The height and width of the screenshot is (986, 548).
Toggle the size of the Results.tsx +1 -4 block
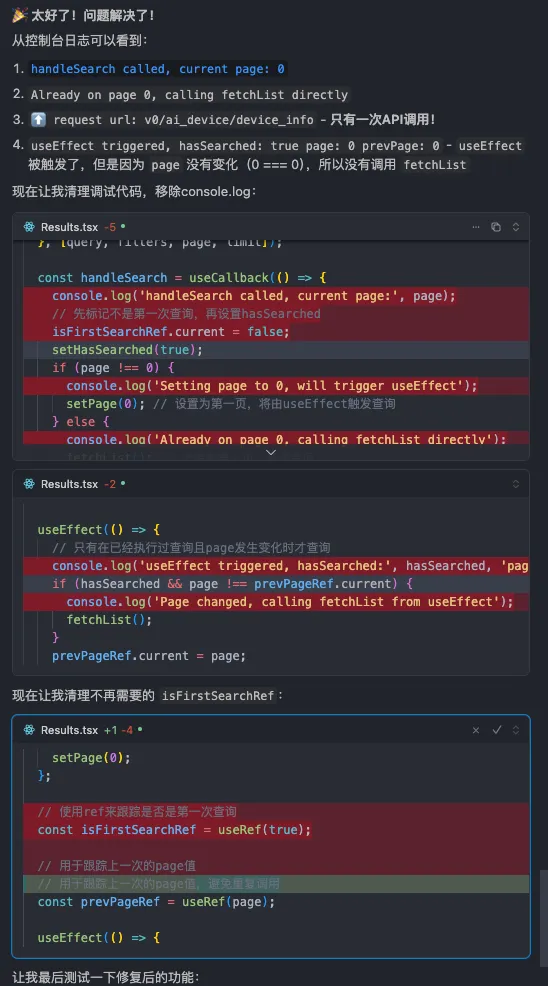click(516, 729)
